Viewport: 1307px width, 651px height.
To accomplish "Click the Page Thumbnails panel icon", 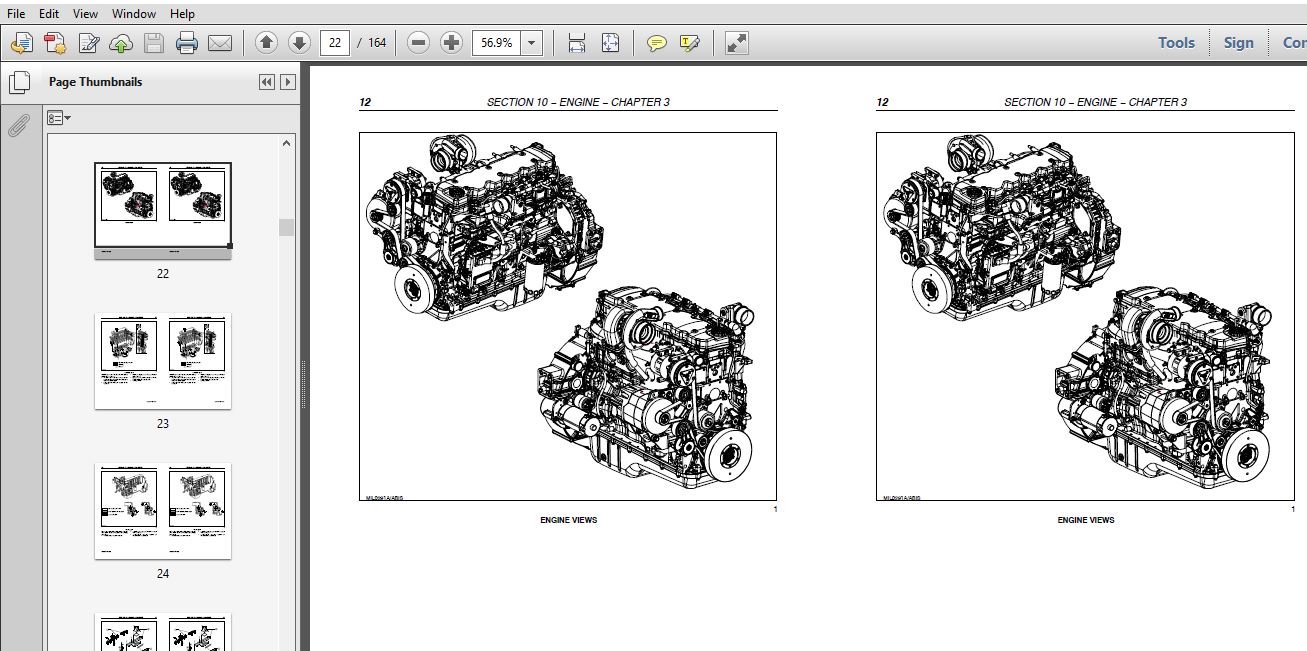I will click(x=19, y=83).
